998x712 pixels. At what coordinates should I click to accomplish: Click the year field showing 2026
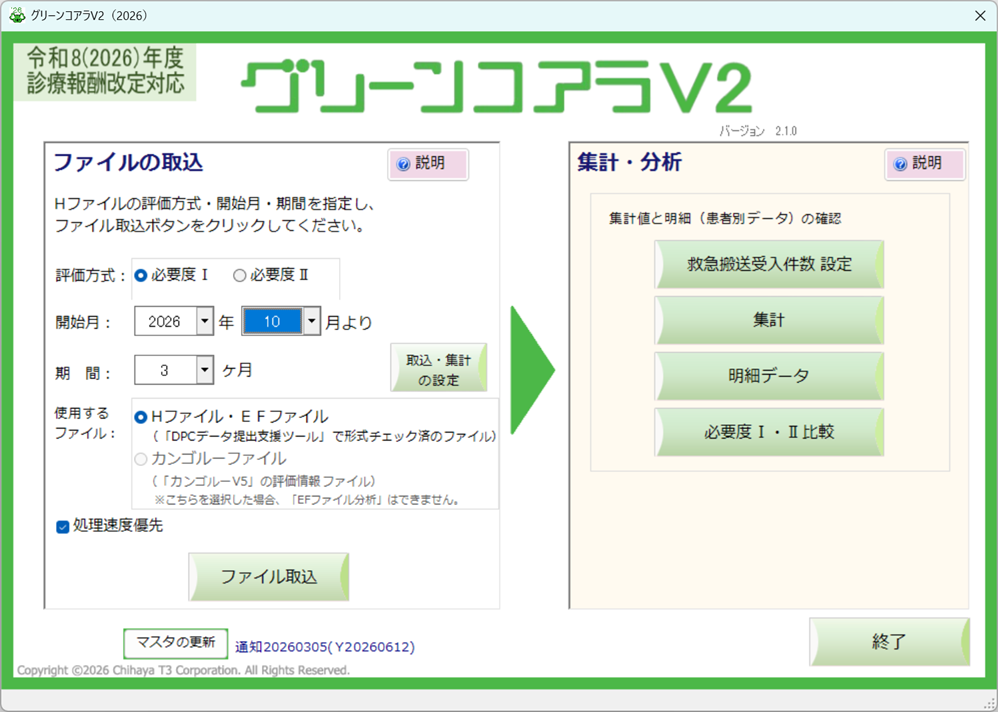(165, 321)
